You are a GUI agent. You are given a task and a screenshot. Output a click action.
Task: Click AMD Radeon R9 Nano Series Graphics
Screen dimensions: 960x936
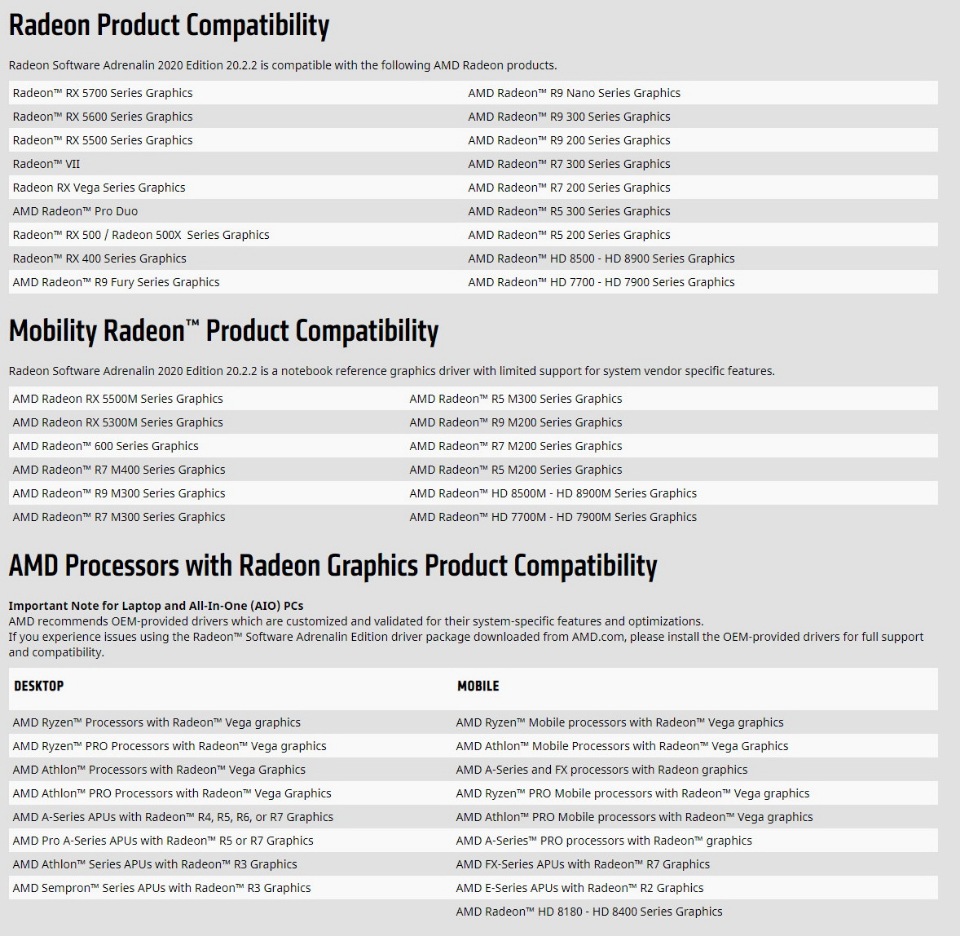pos(574,93)
